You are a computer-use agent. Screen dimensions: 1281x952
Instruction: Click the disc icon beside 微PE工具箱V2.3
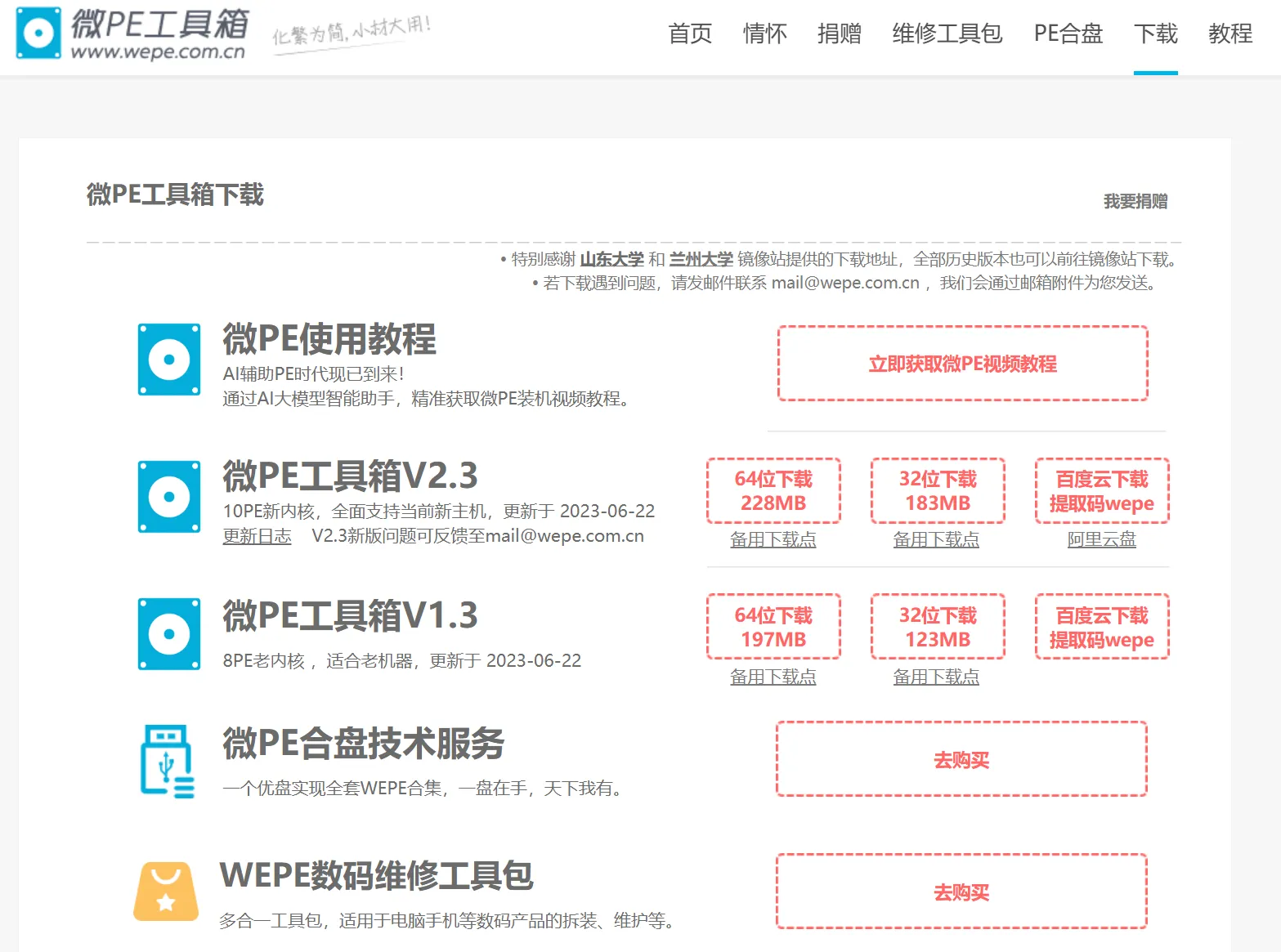[x=169, y=497]
